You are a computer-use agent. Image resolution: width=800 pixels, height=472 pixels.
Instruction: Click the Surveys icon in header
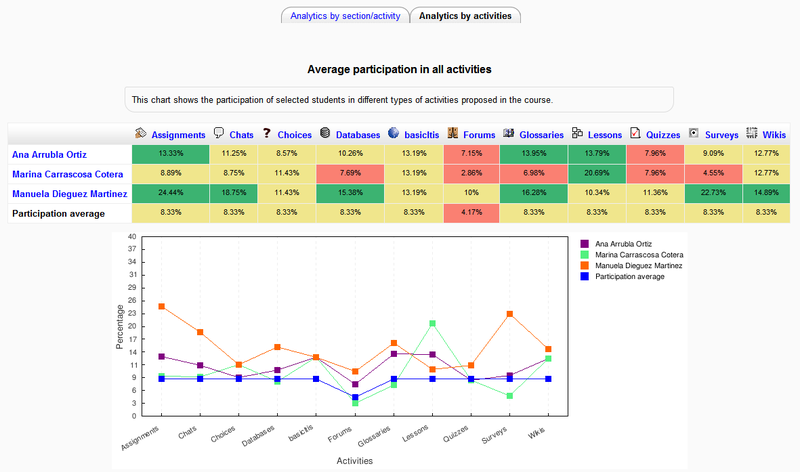coord(693,134)
